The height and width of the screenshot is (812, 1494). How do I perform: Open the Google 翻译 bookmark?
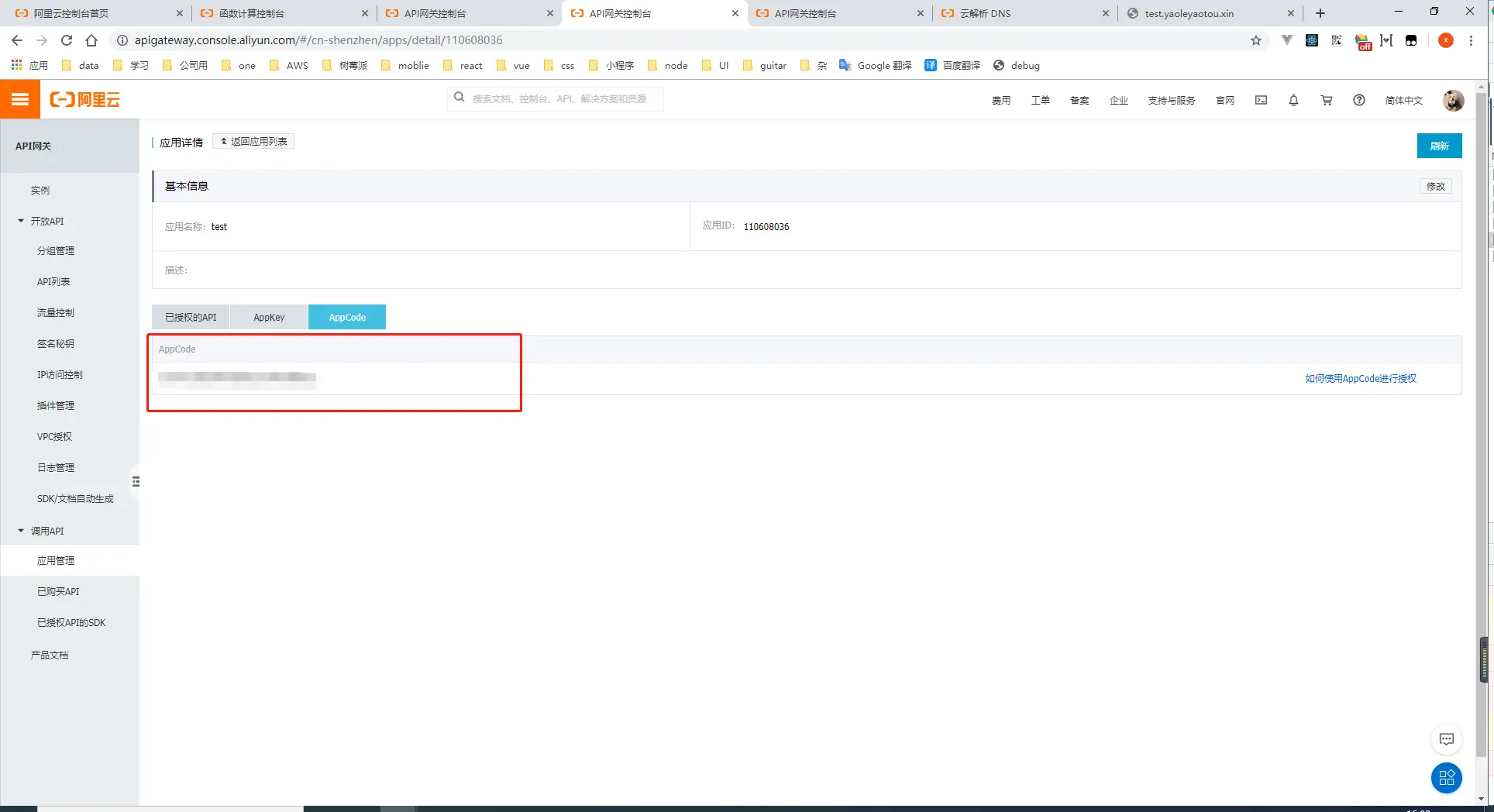point(875,65)
